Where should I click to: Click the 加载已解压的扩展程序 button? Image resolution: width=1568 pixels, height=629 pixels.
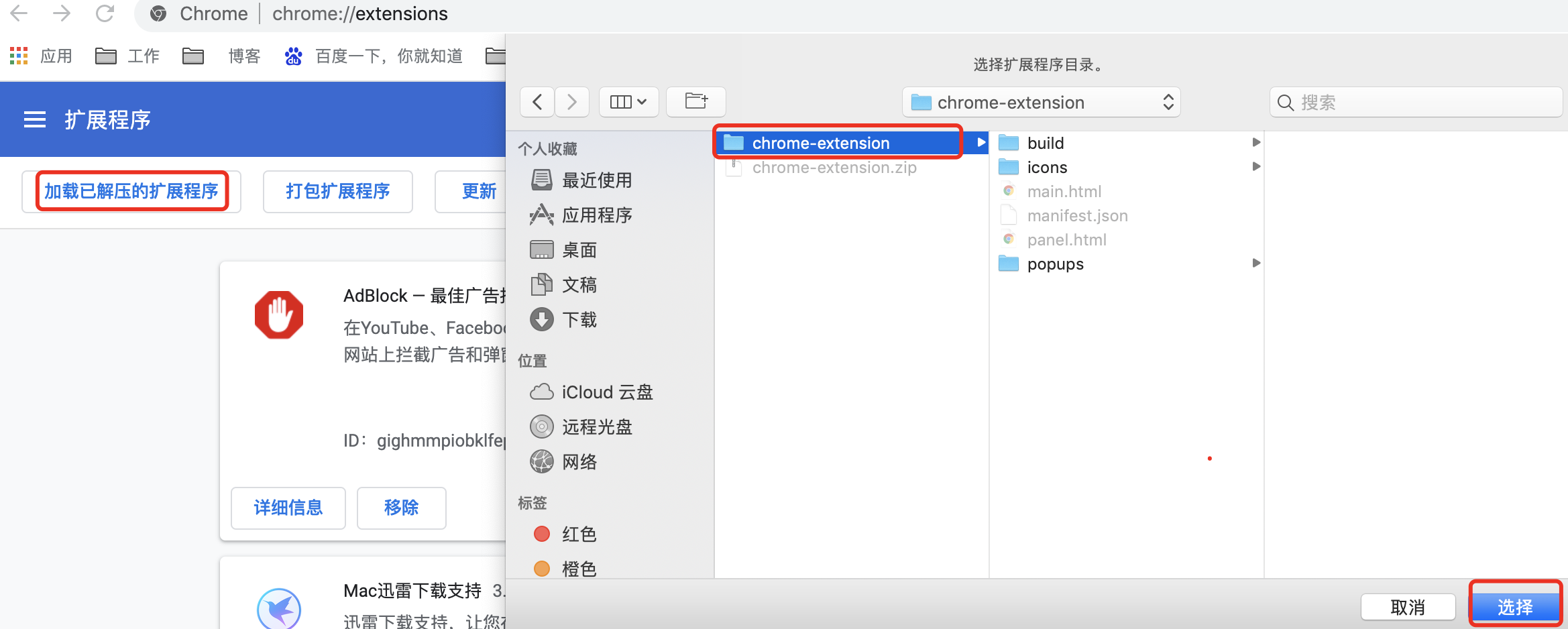coord(131,191)
